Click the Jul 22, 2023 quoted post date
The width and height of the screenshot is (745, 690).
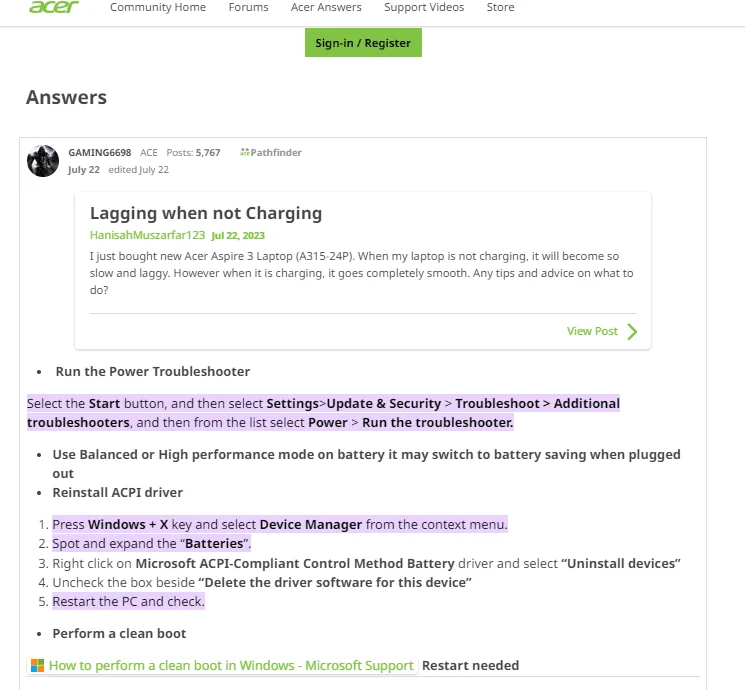(238, 236)
